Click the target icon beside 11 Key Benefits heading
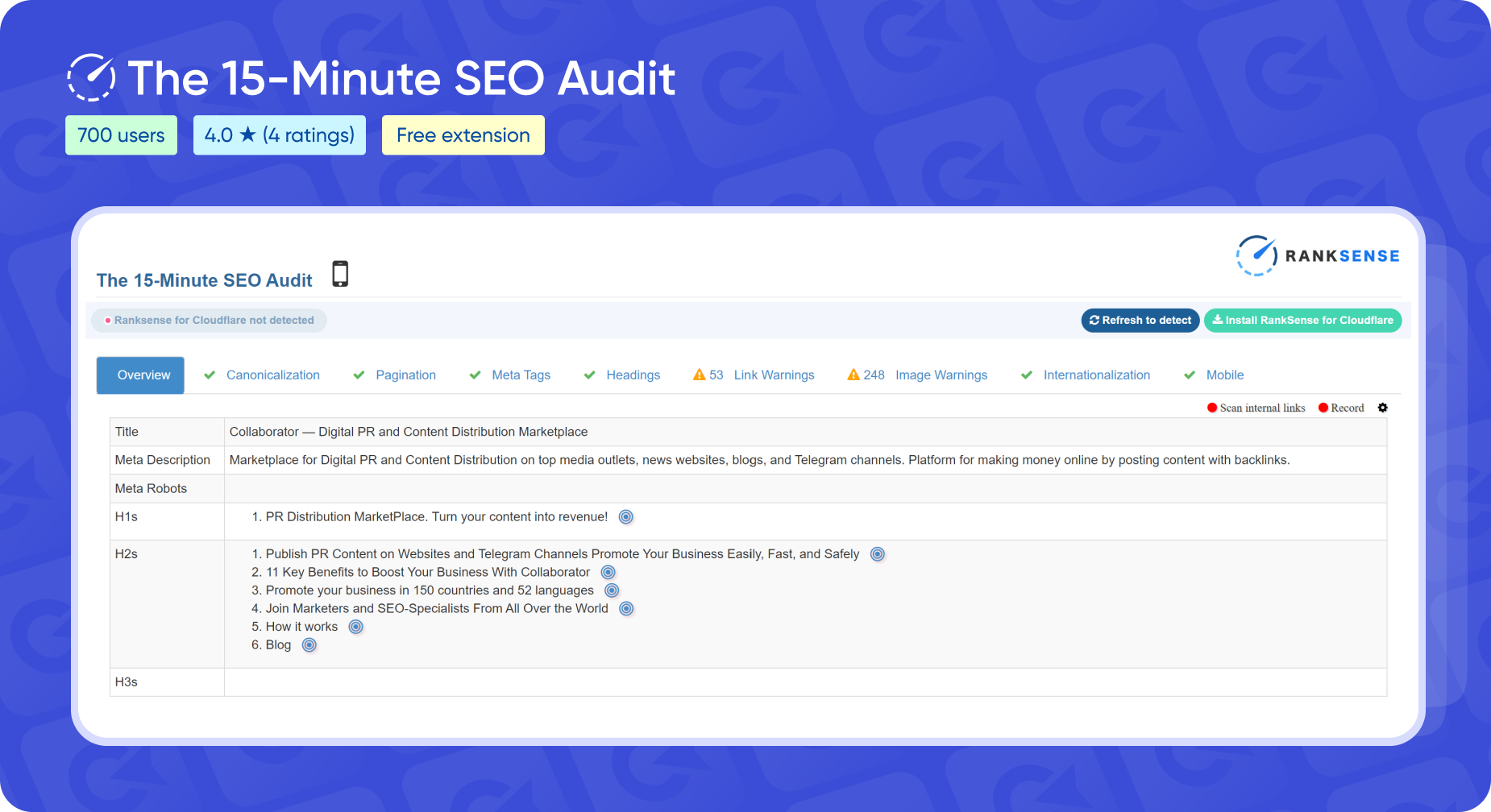The height and width of the screenshot is (812, 1491). [x=608, y=572]
